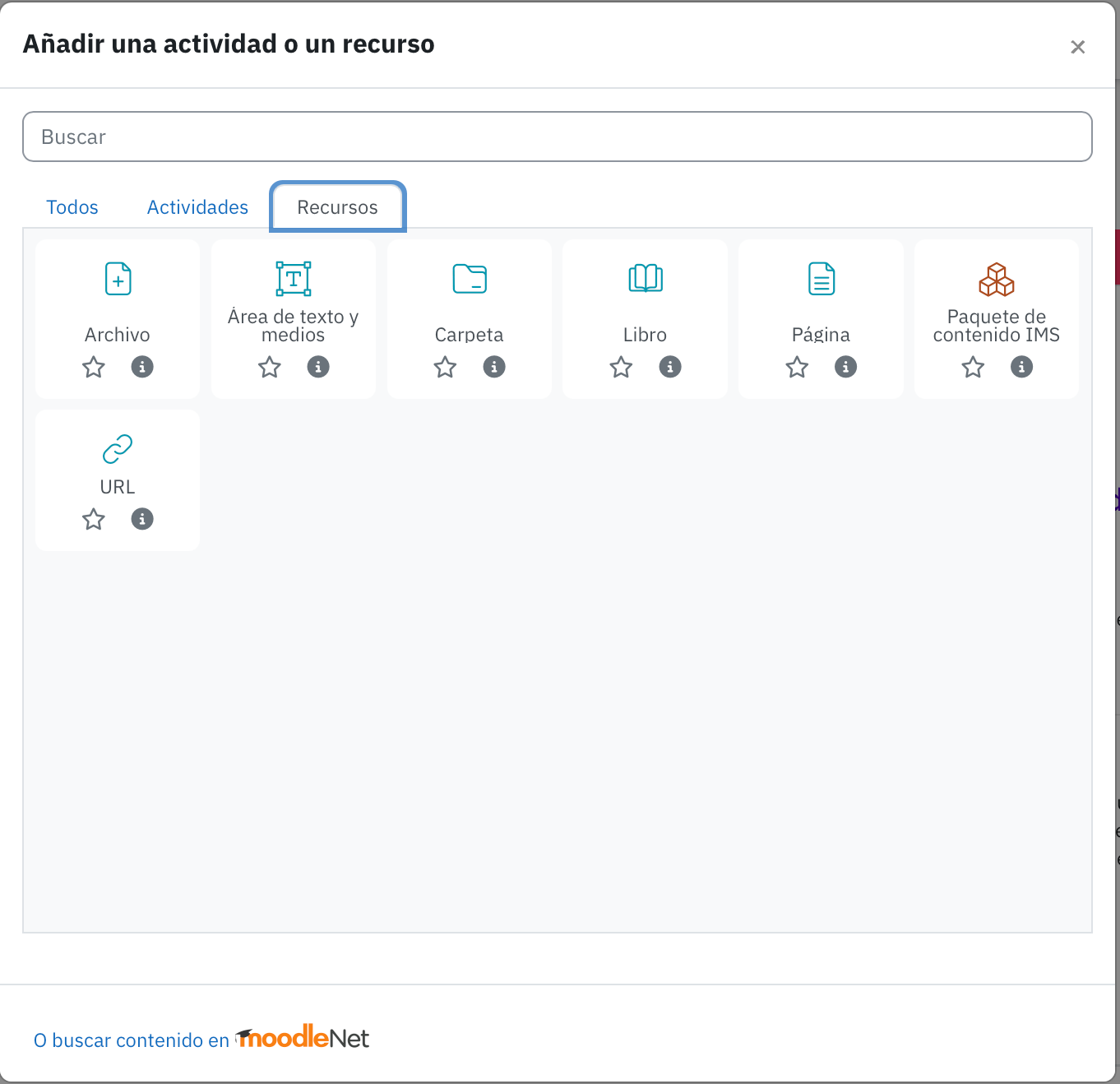Open the Actividades tab
Image resolution: width=1120 pixels, height=1084 pixels.
(x=197, y=207)
